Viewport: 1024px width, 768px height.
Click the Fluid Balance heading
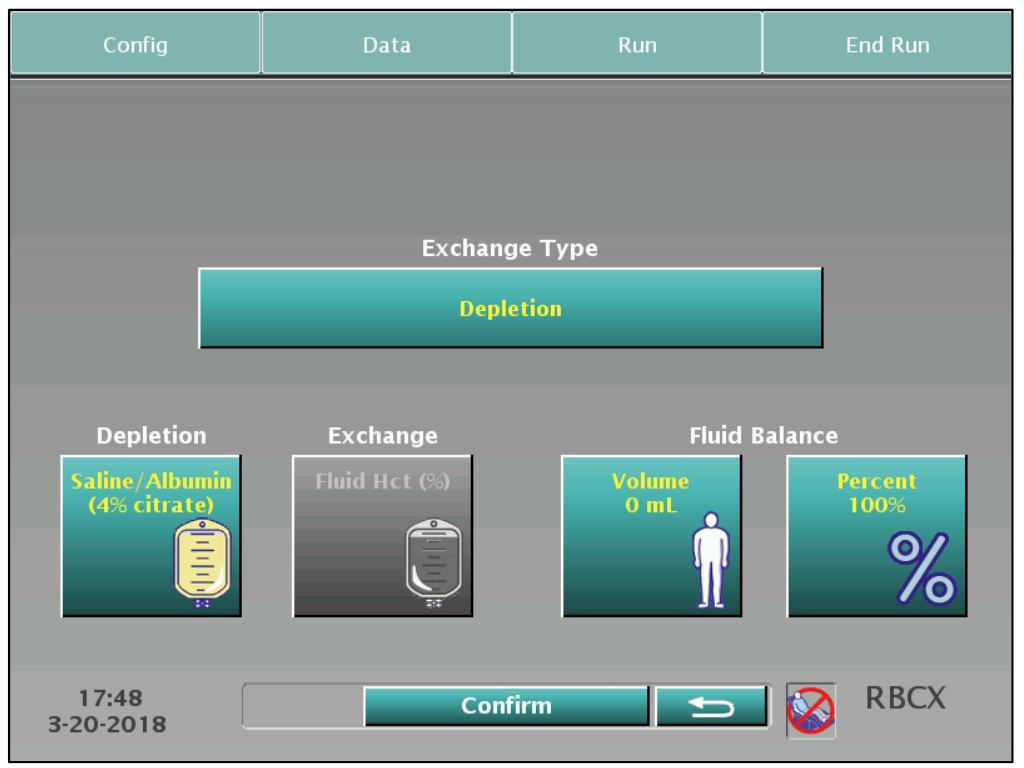click(763, 436)
